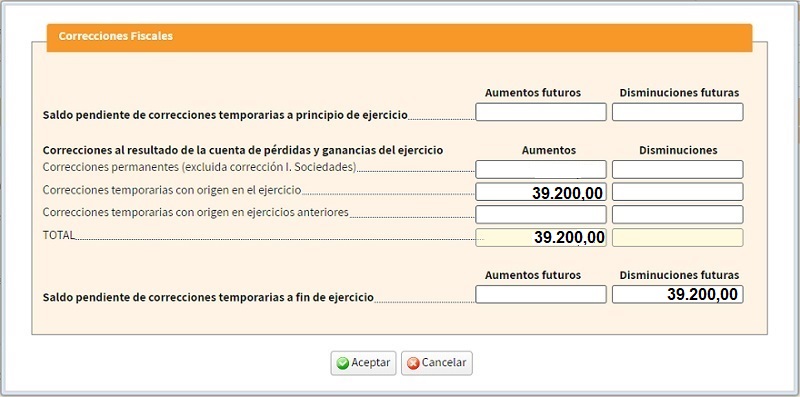
Task: Click the Correcciones permanentes row label
Action: point(199,167)
